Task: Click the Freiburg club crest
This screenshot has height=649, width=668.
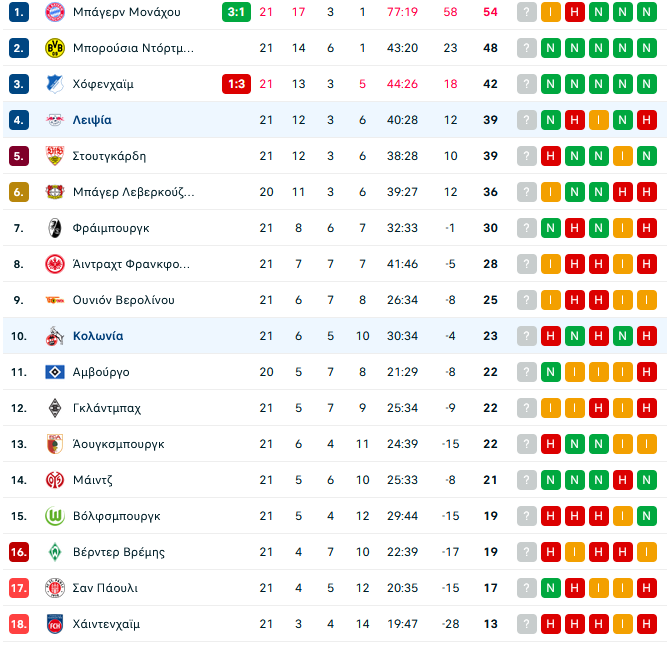Action: [54, 228]
